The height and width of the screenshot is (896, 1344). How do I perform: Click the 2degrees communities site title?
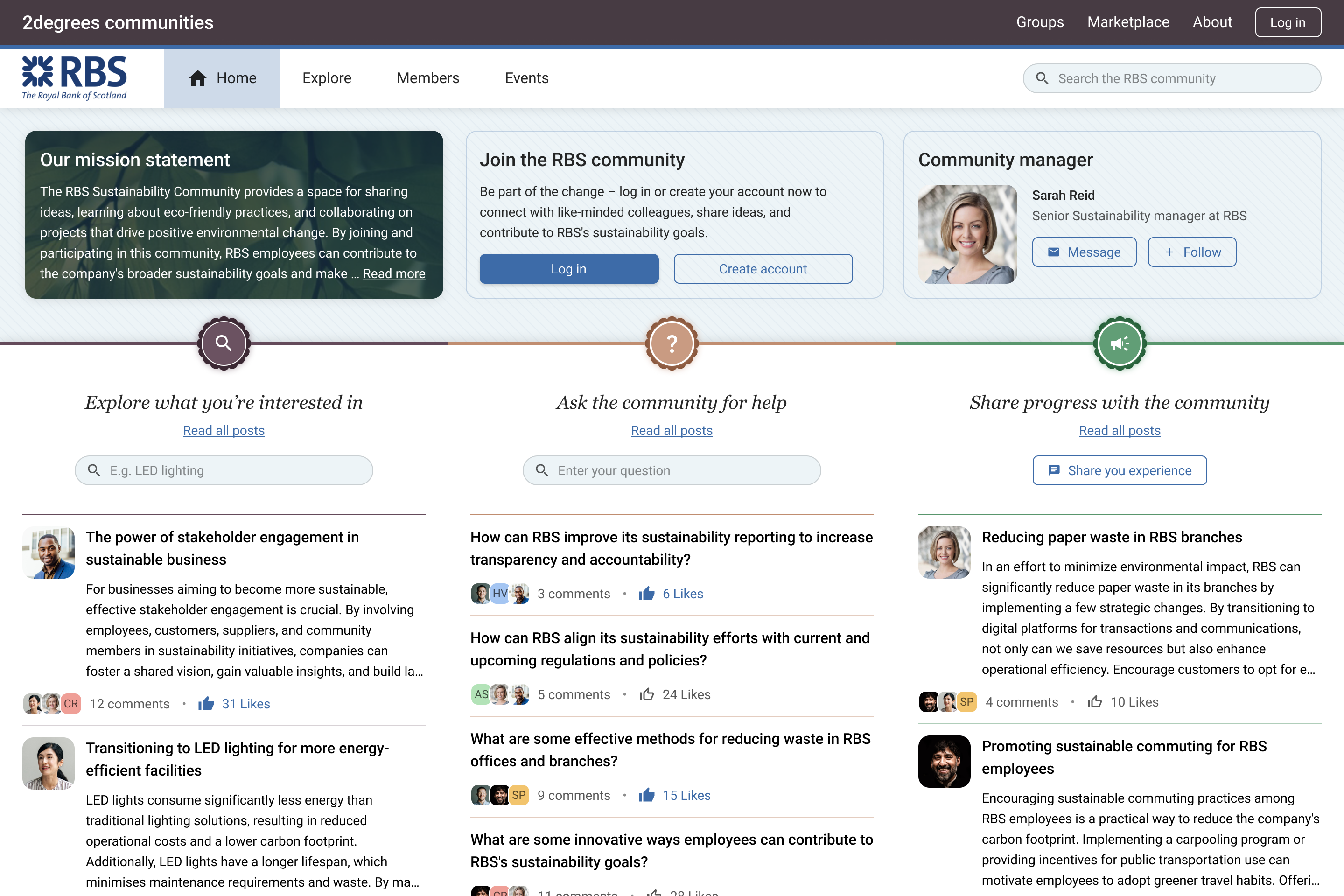pyautogui.click(x=118, y=22)
